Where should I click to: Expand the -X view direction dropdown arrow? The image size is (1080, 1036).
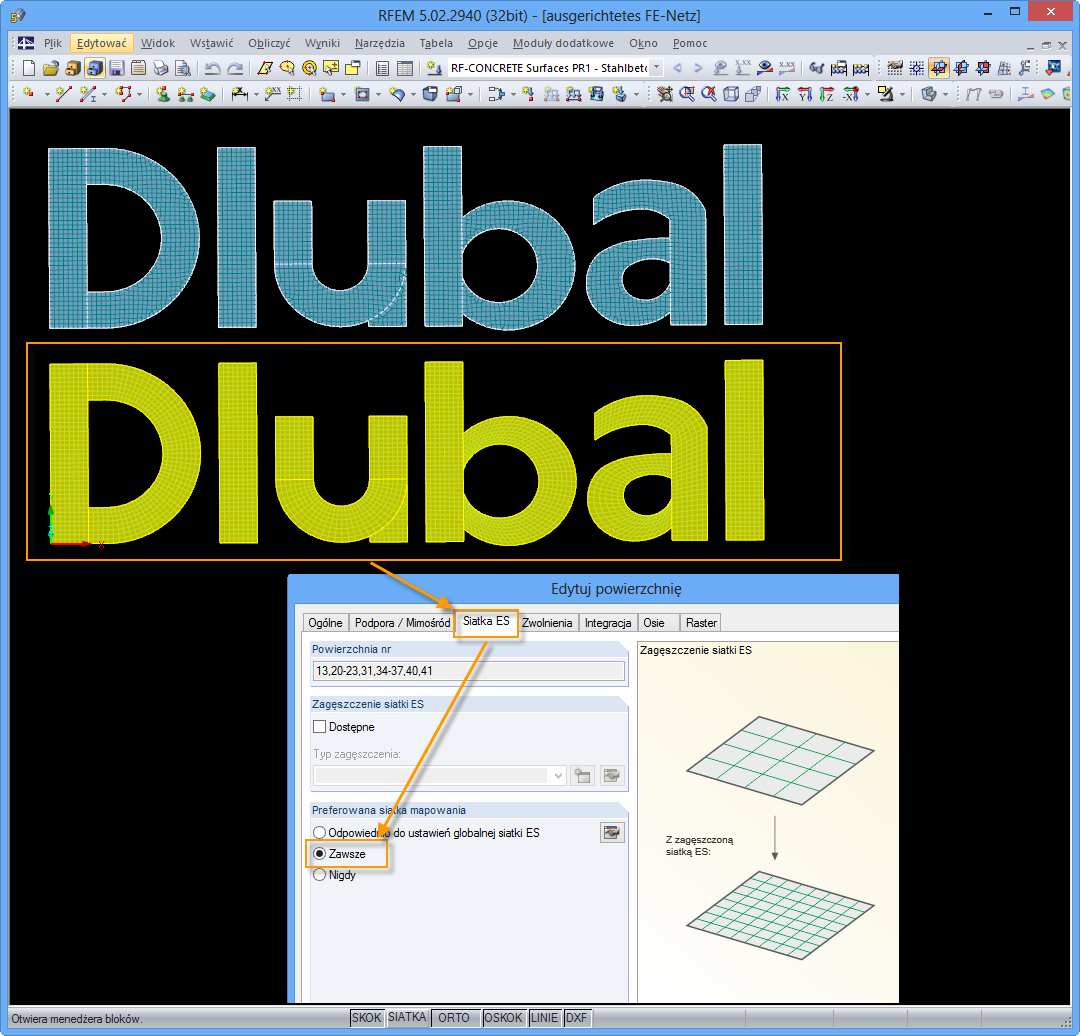pyautogui.click(x=866, y=94)
